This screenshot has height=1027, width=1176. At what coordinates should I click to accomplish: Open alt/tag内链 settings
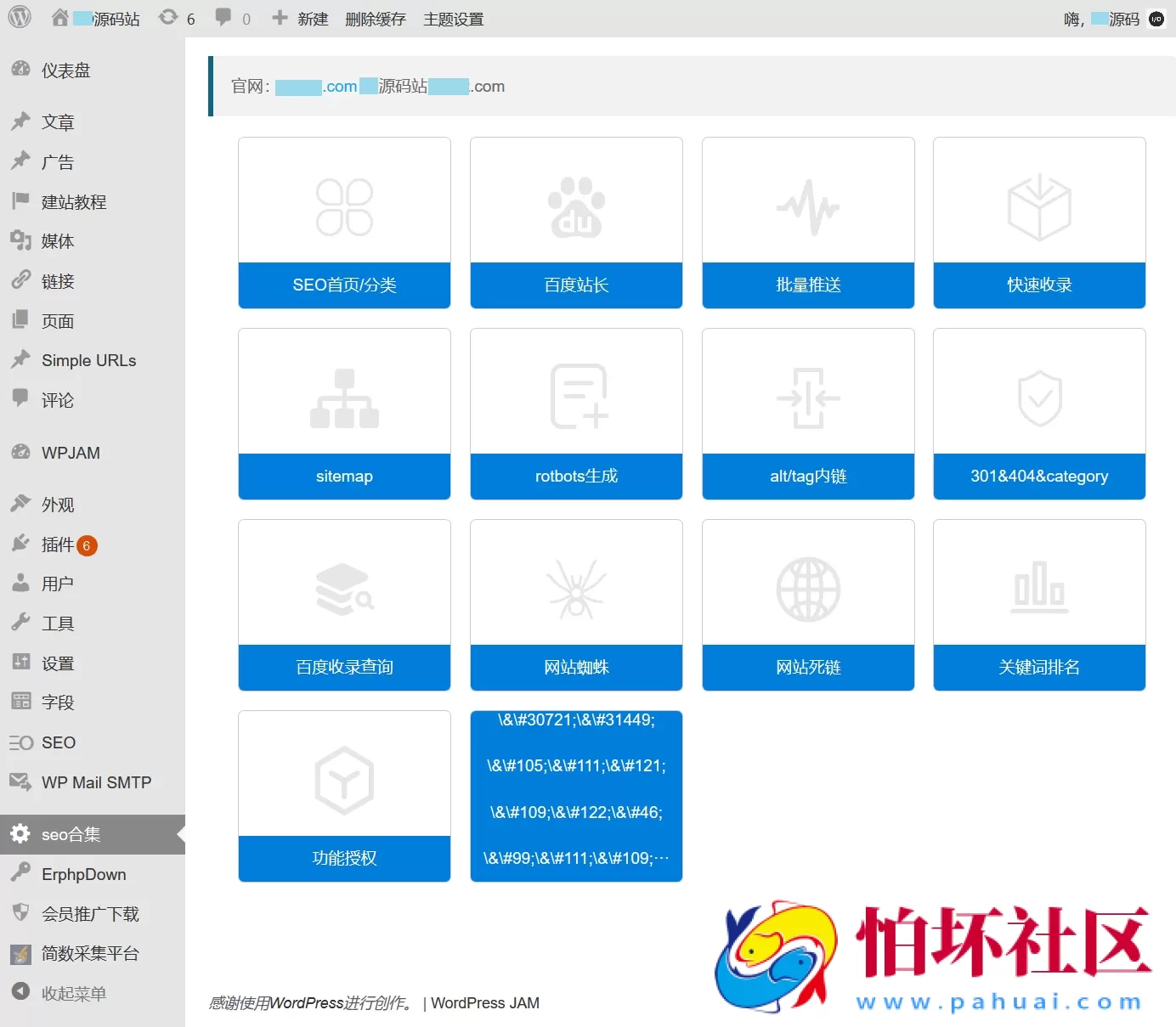[807, 477]
